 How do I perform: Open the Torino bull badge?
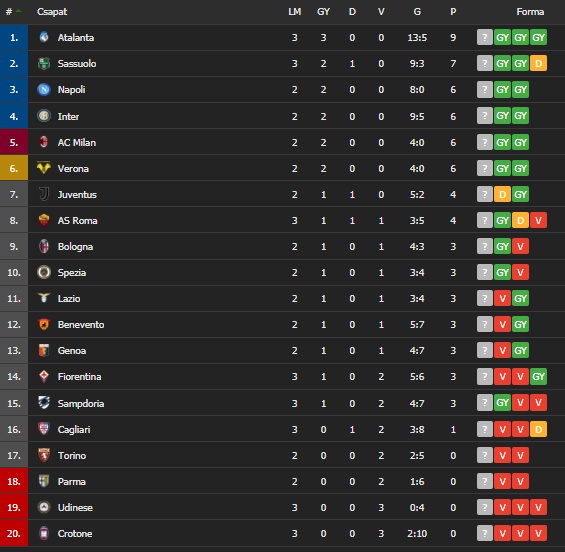[x=44, y=455]
